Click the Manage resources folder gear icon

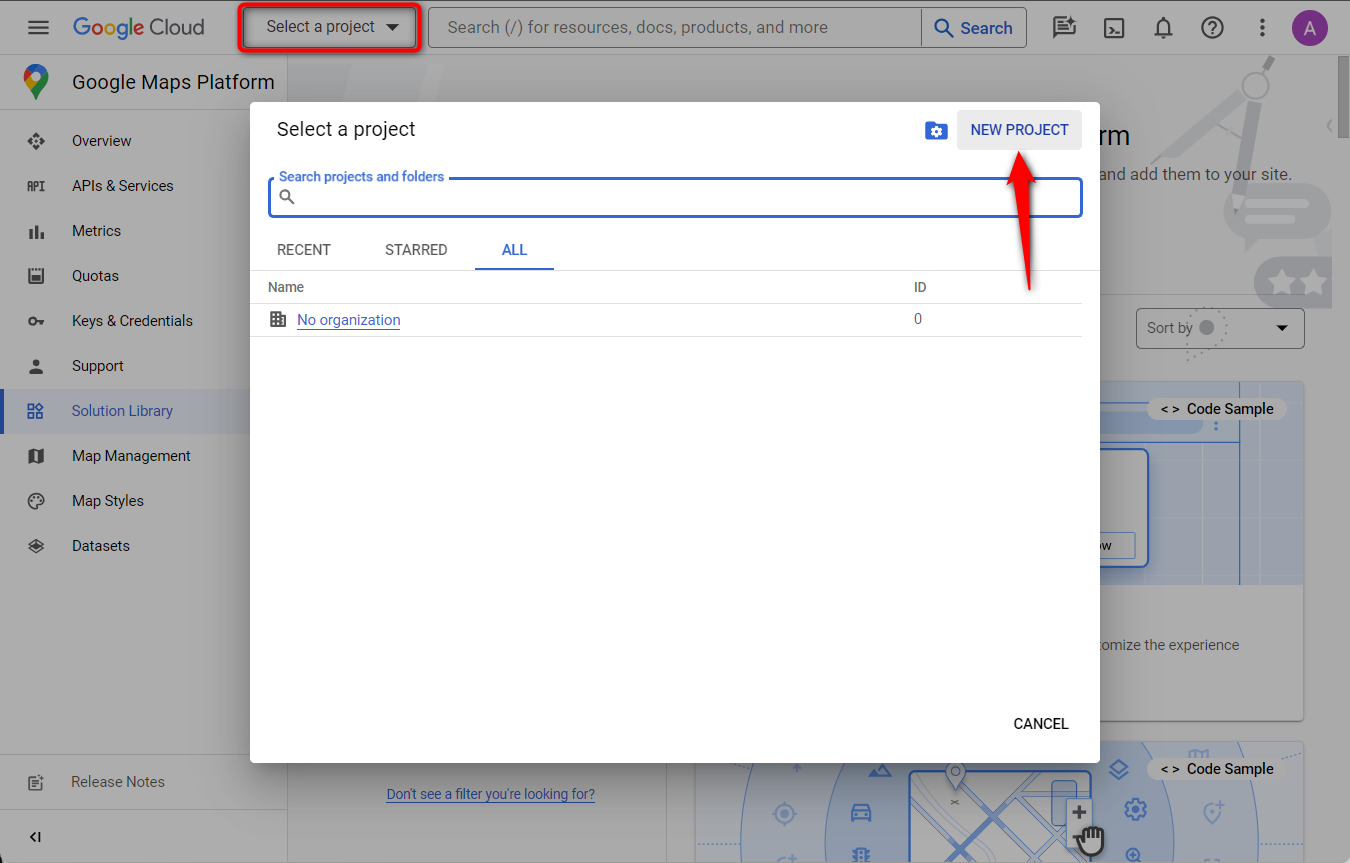click(x=936, y=130)
